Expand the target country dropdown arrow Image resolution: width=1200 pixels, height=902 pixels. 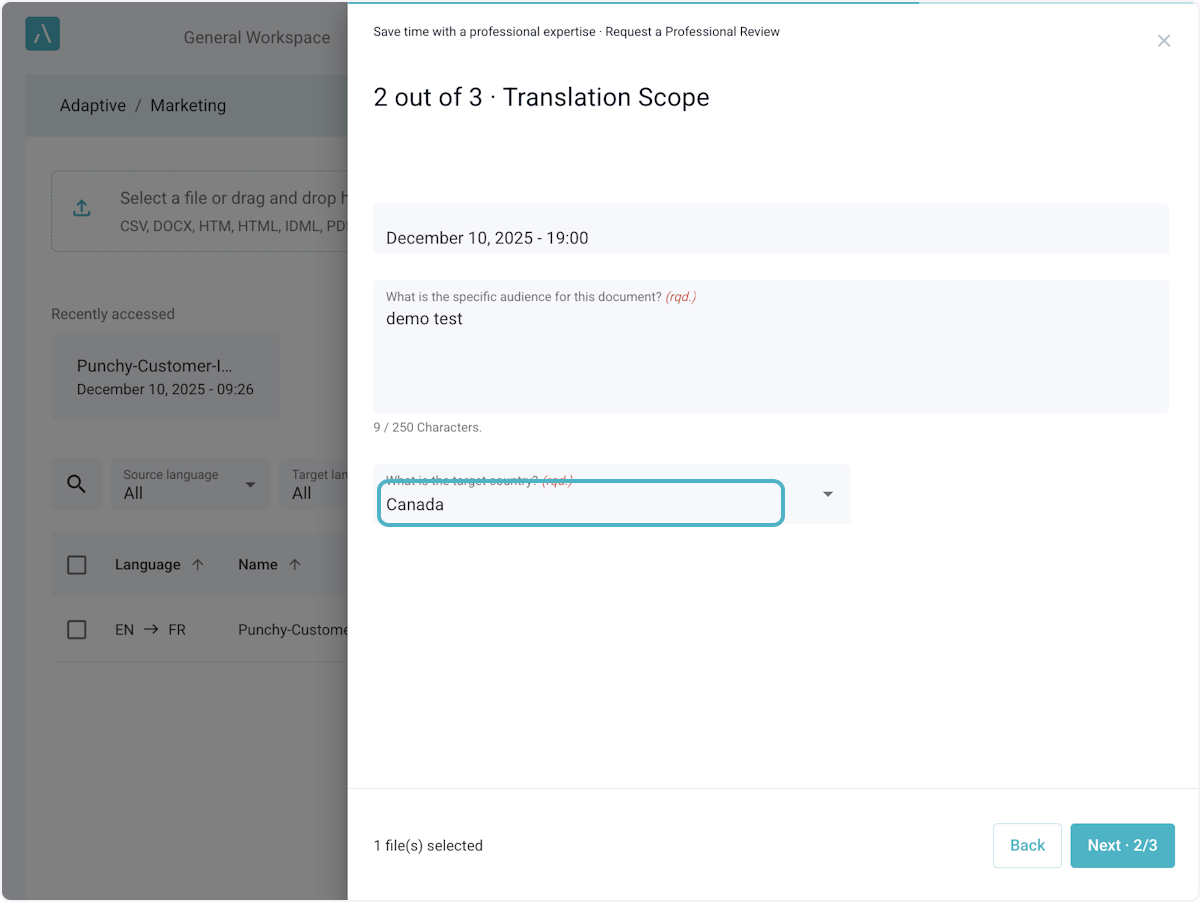(x=827, y=494)
